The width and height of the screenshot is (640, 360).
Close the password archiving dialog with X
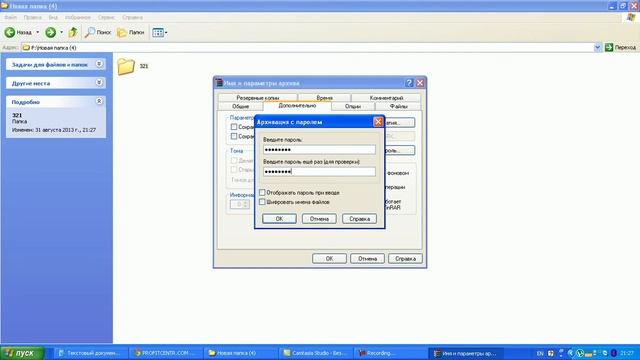pos(378,122)
